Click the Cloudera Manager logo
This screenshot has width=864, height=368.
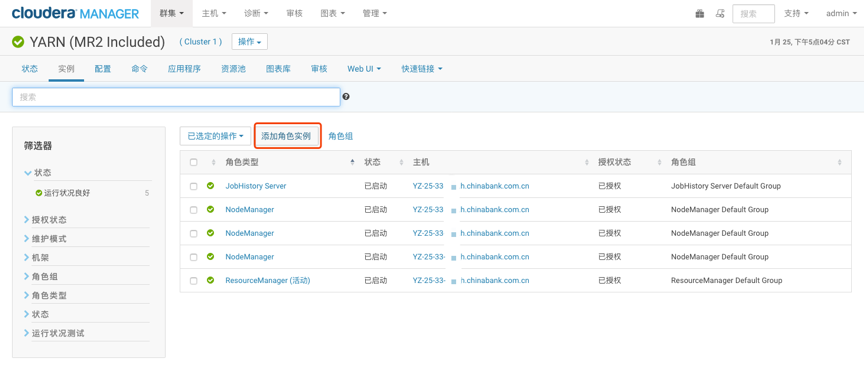[75, 13]
